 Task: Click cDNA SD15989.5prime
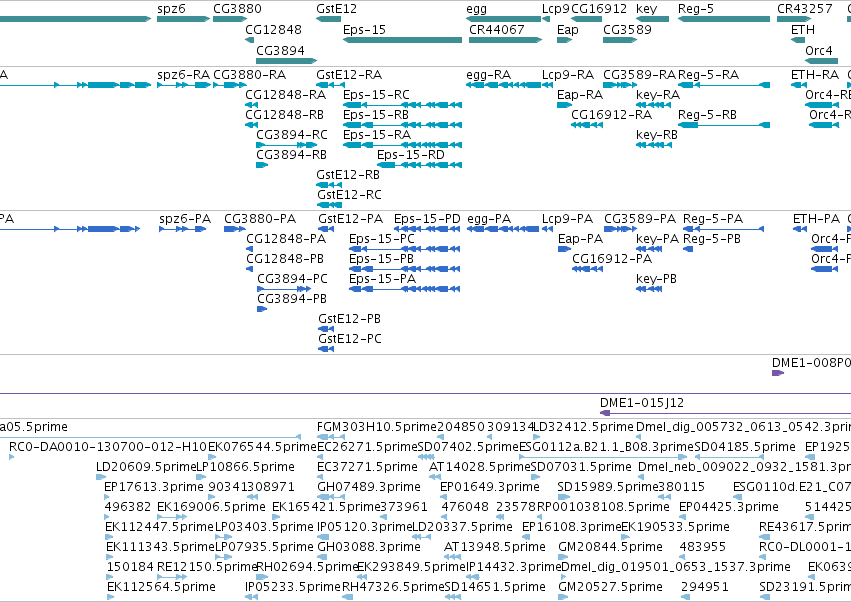pos(563,497)
